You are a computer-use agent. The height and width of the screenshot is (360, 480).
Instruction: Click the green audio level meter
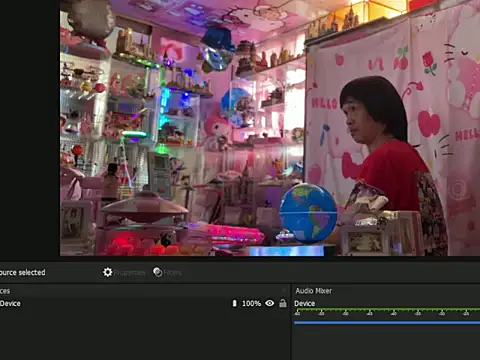[x=387, y=310]
